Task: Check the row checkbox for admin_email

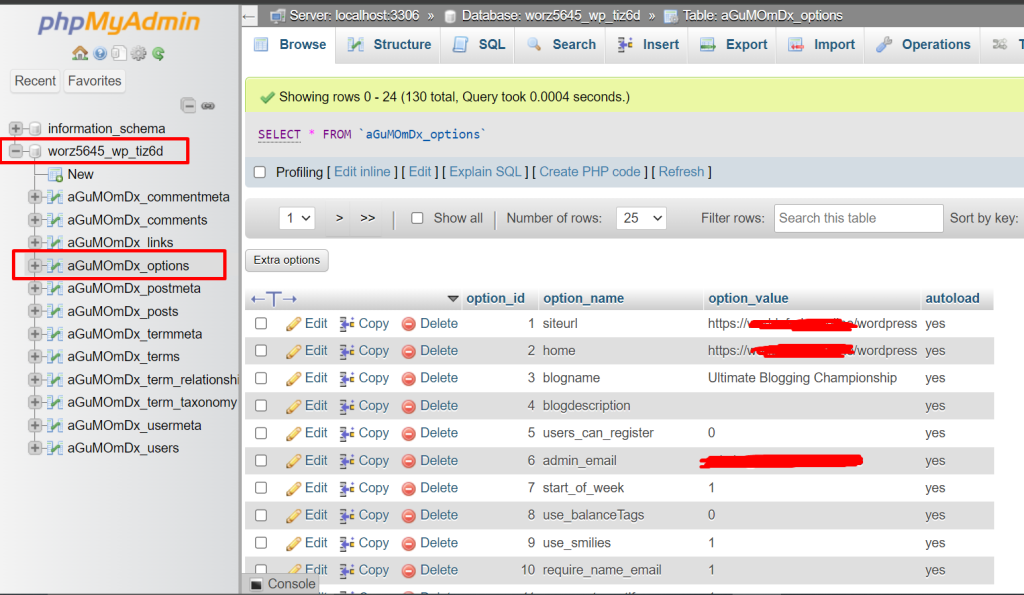Action: 261,460
